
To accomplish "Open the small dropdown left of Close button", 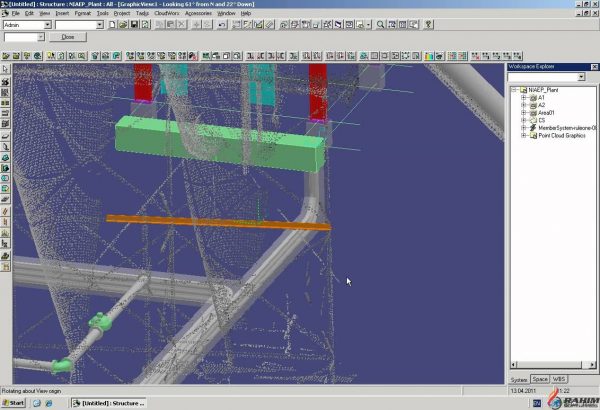I will point(41,37).
